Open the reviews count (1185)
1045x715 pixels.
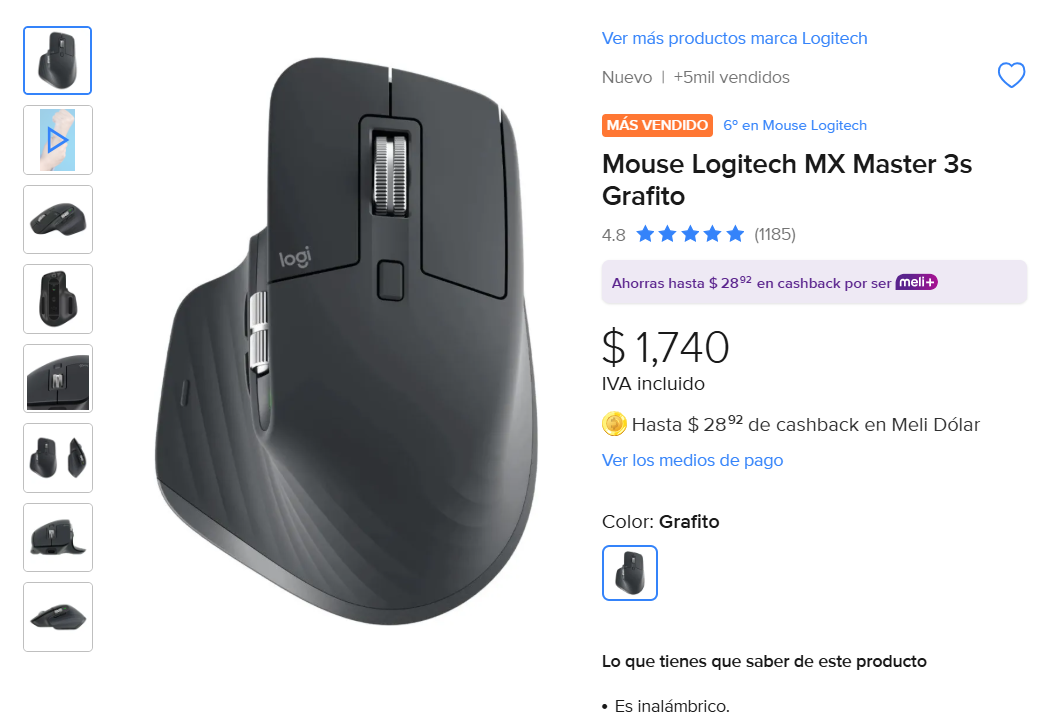click(x=775, y=235)
